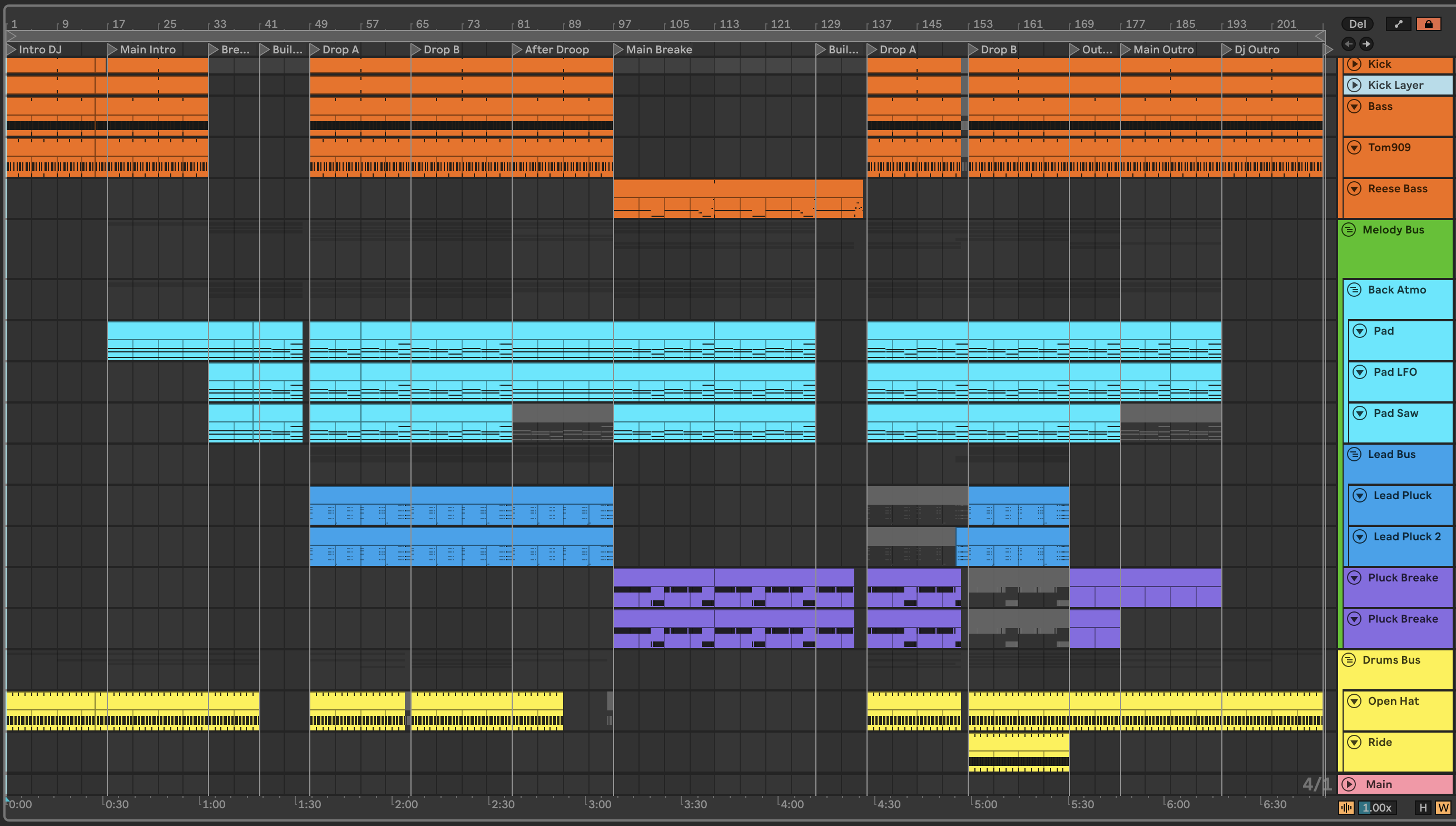Unfold the Main track triangle
The height and width of the screenshot is (826, 1456).
coord(1349,784)
